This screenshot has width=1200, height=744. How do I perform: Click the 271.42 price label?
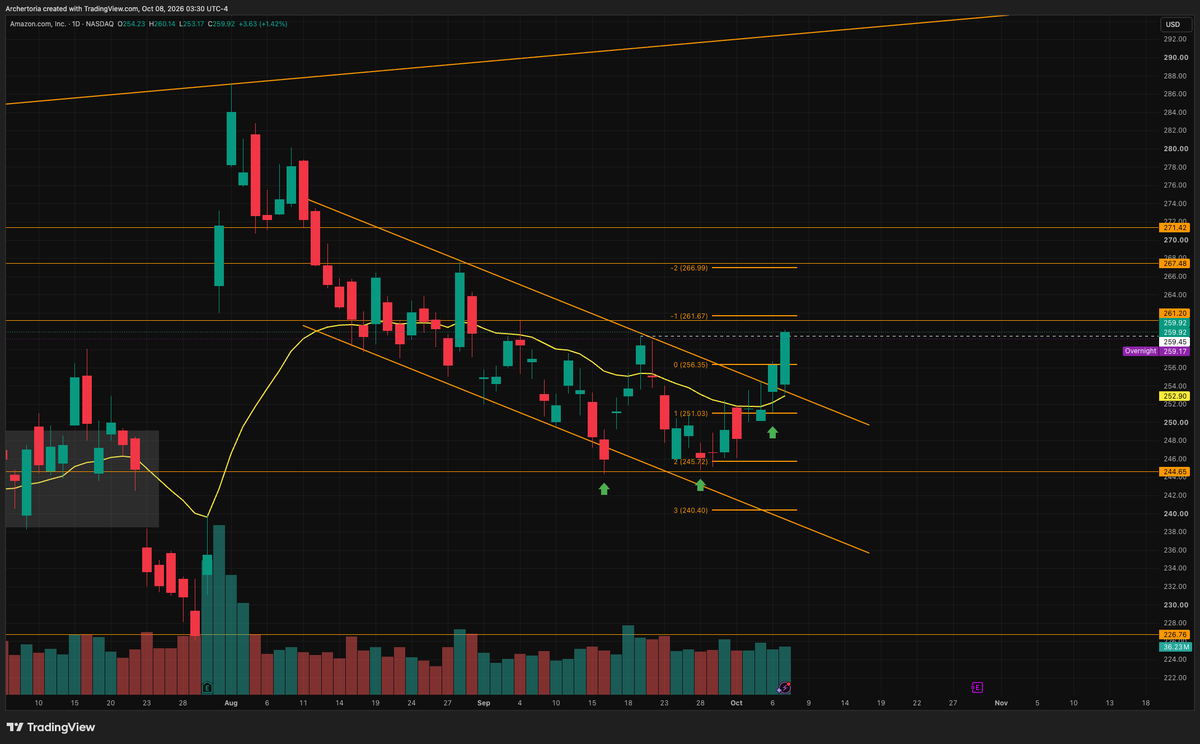pos(1175,228)
